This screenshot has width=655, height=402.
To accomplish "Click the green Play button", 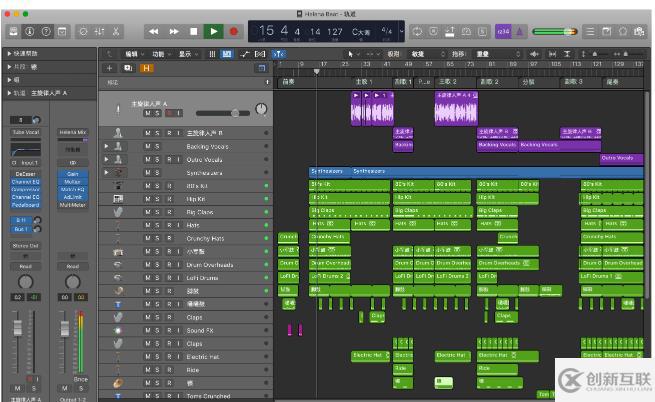I will point(213,31).
